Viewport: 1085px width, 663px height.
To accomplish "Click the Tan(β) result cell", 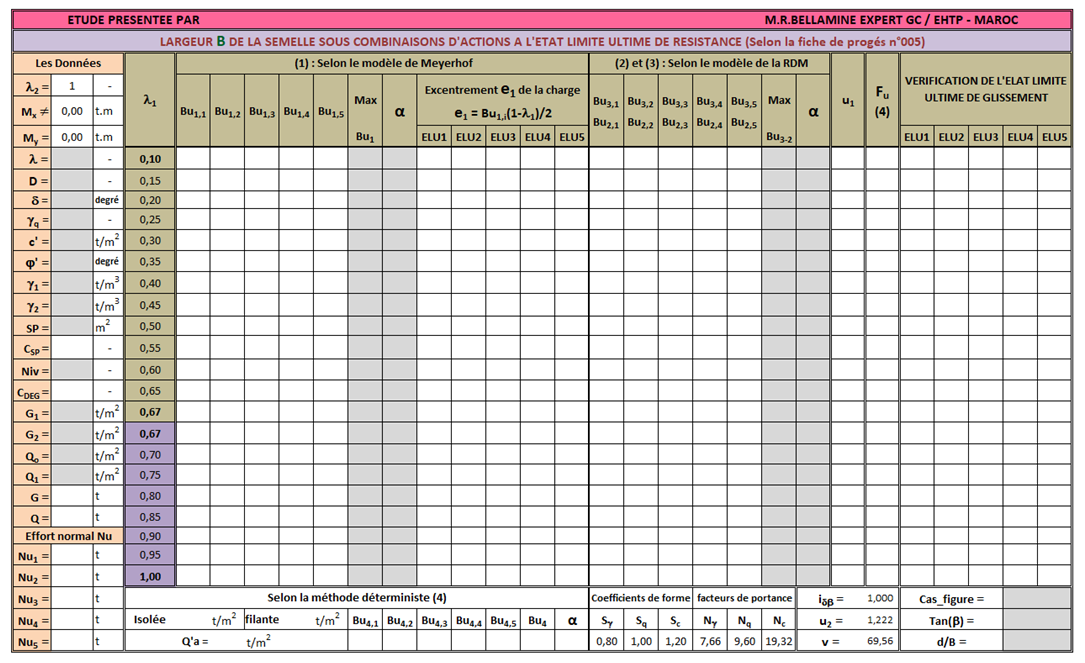I will 1037,620.
